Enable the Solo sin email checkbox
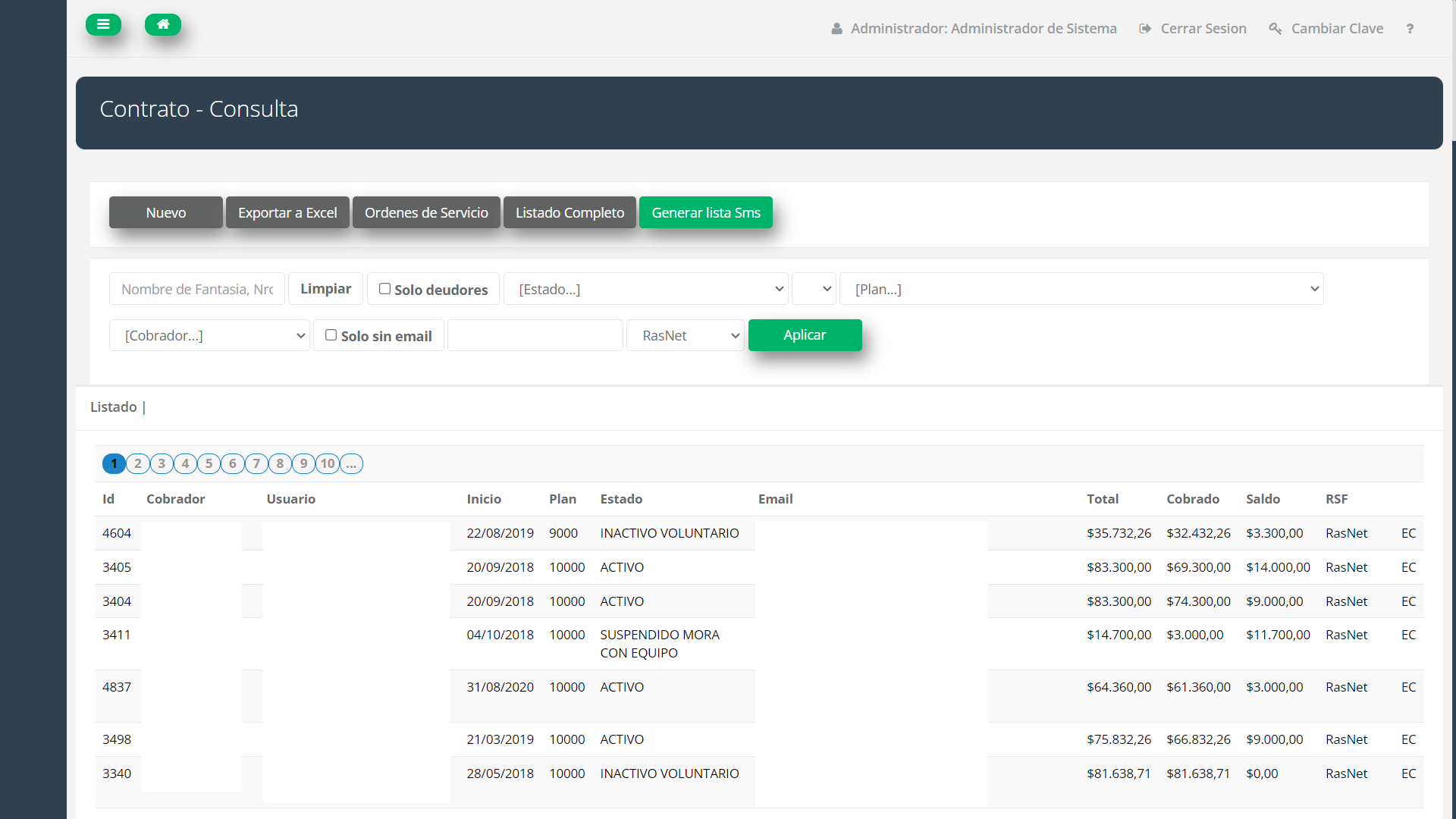Screen dimensions: 1456x819 click(x=331, y=335)
